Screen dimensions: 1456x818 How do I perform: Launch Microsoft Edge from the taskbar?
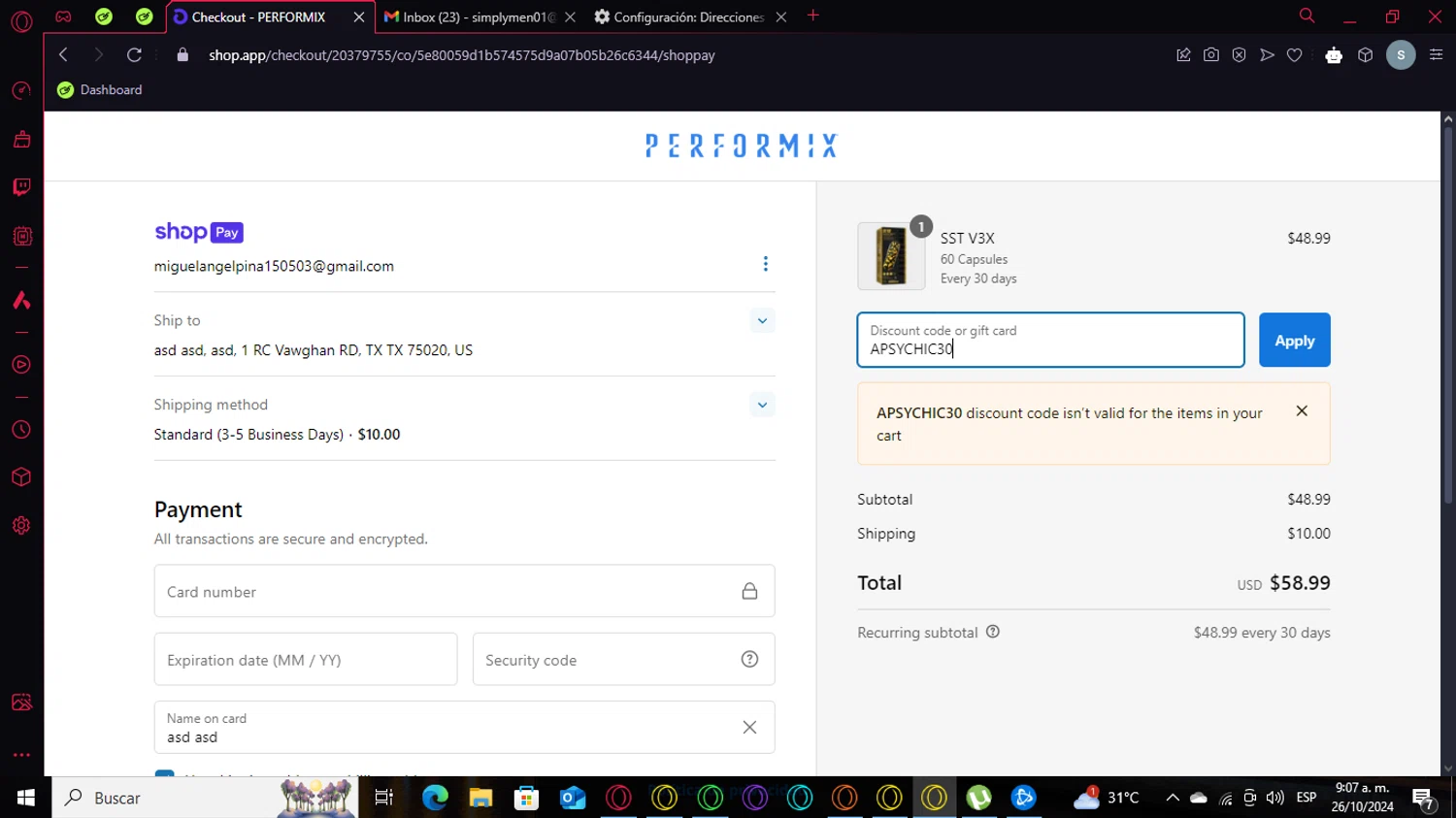pos(435,798)
